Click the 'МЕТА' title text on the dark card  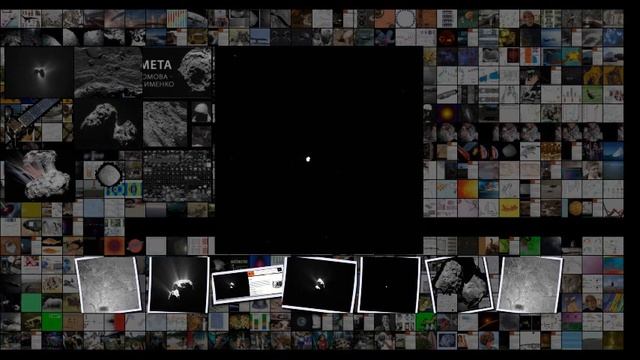click(x=157, y=64)
